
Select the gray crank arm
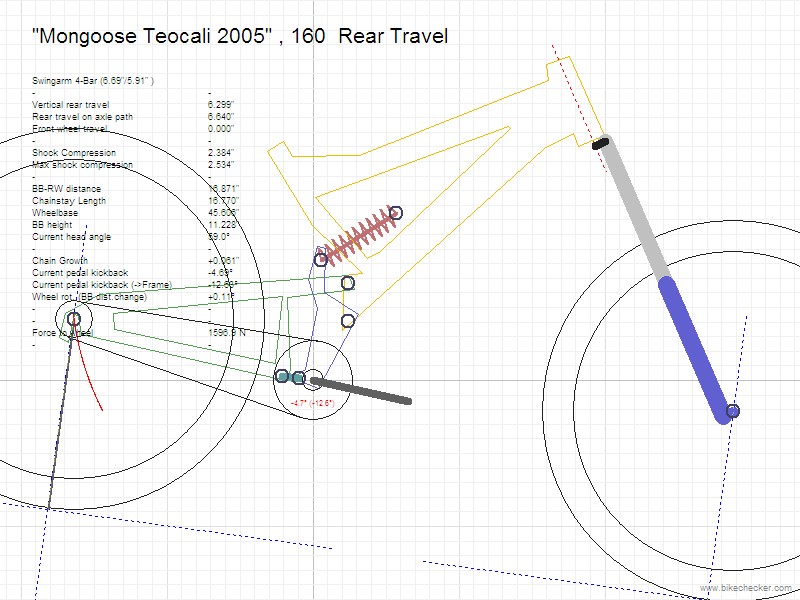click(365, 391)
